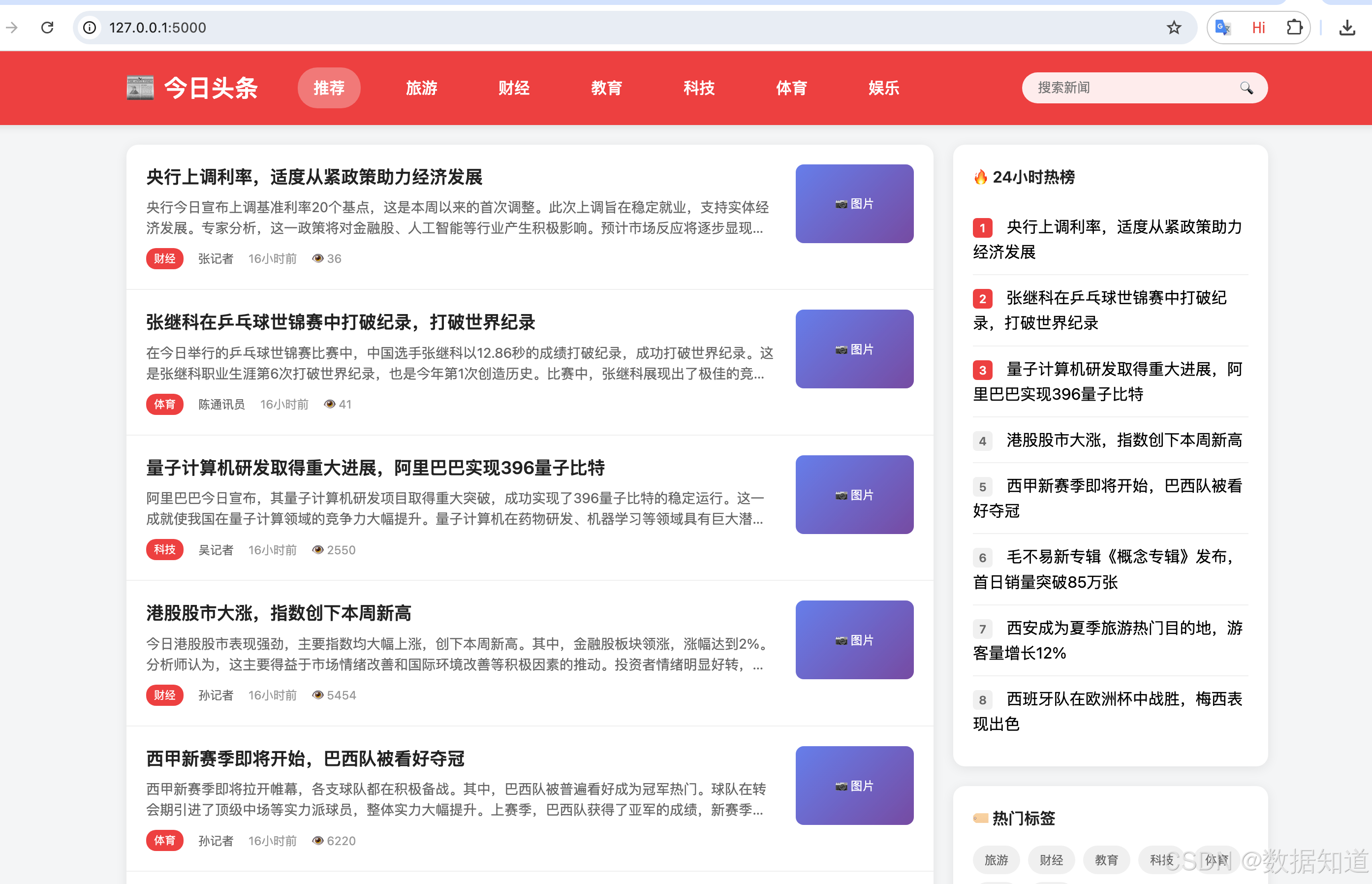Click the eye view-count icon next to 2550
Screen dimensions: 1372x884
click(317, 549)
